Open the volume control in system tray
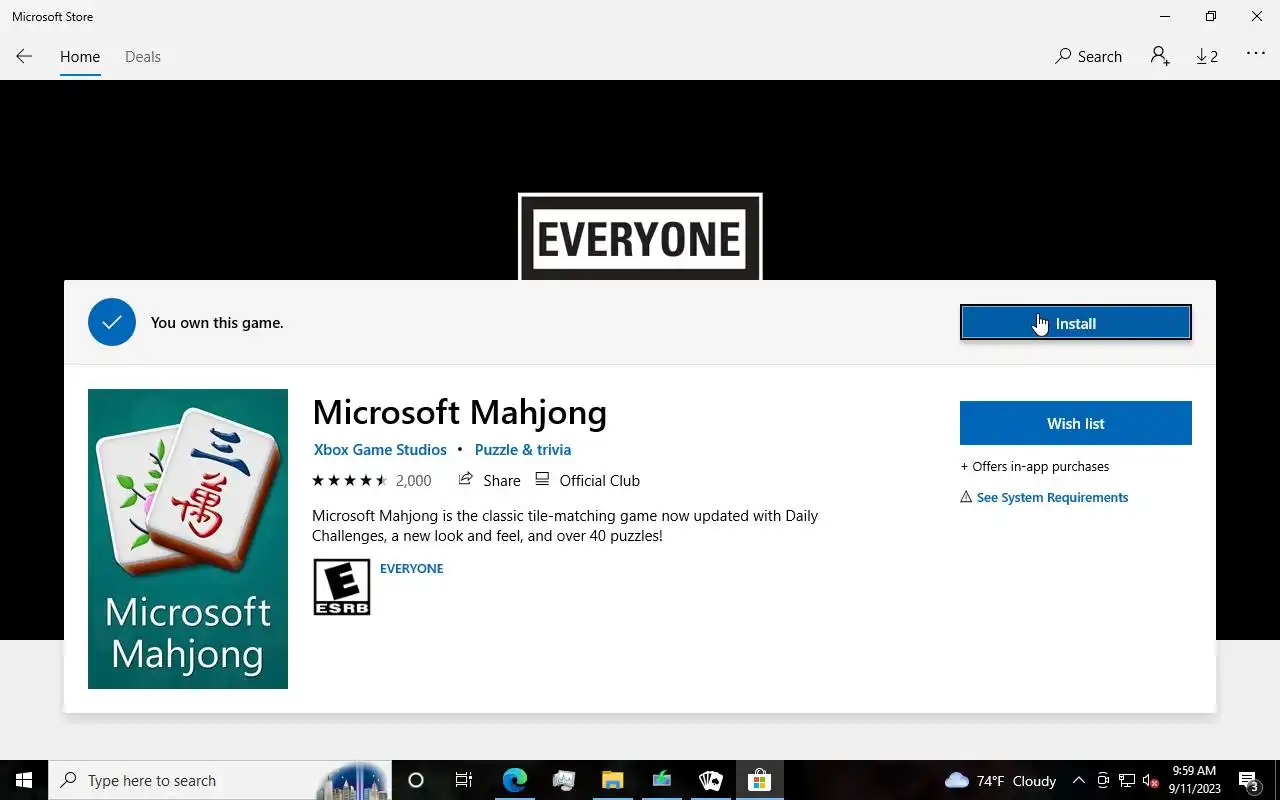The height and width of the screenshot is (800, 1280). tap(1150, 780)
